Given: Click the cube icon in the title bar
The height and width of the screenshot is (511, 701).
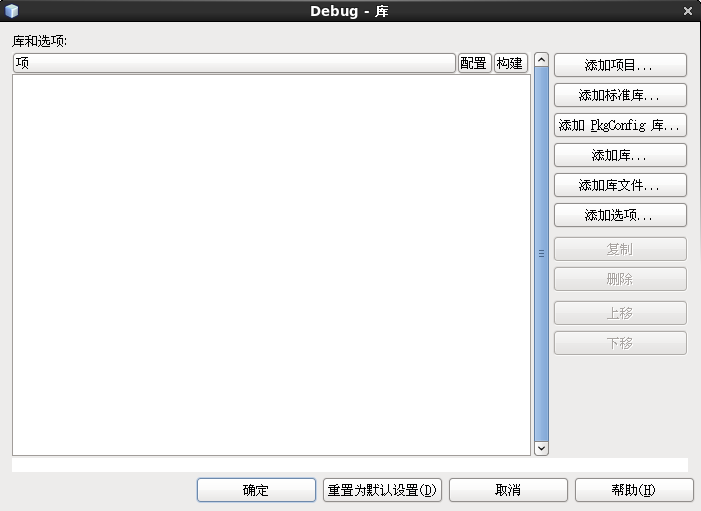Looking at the screenshot, I should [x=12, y=11].
